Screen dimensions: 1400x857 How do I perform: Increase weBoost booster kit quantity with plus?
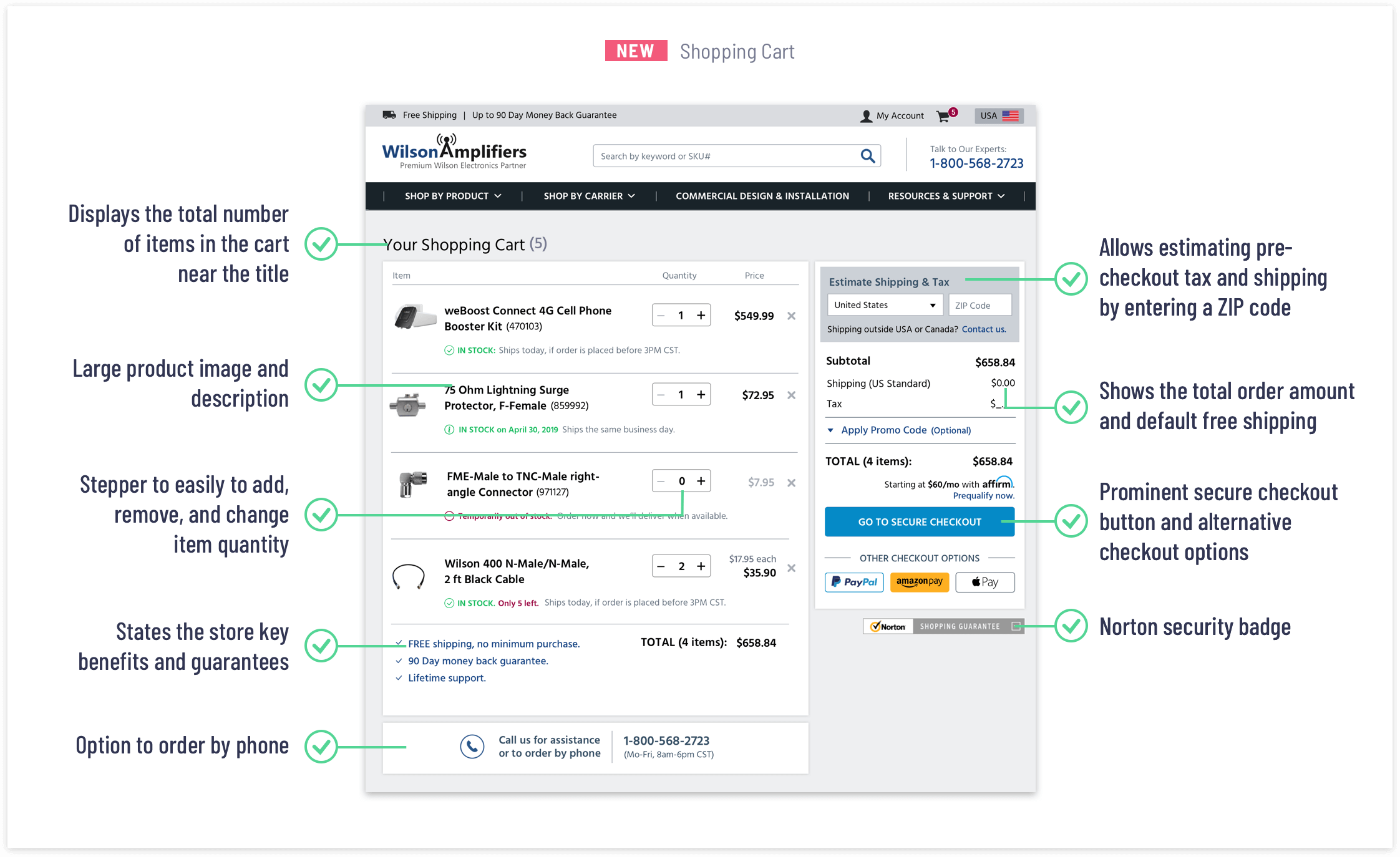701,316
